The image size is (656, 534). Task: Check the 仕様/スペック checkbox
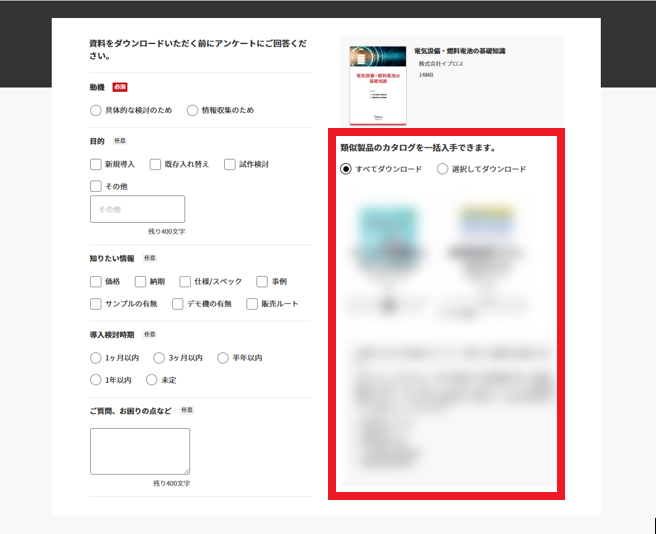[185, 282]
